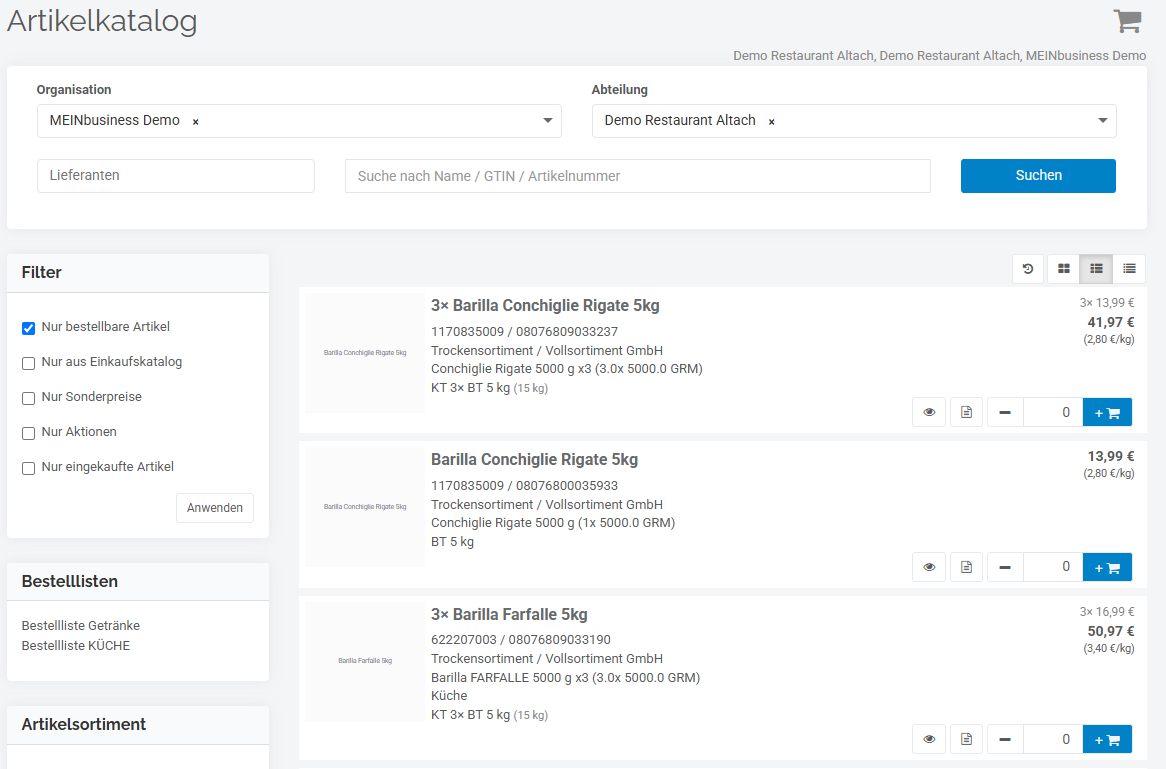Enable Nur Sonderpreise filter
This screenshot has width=1166, height=769.
28,398
